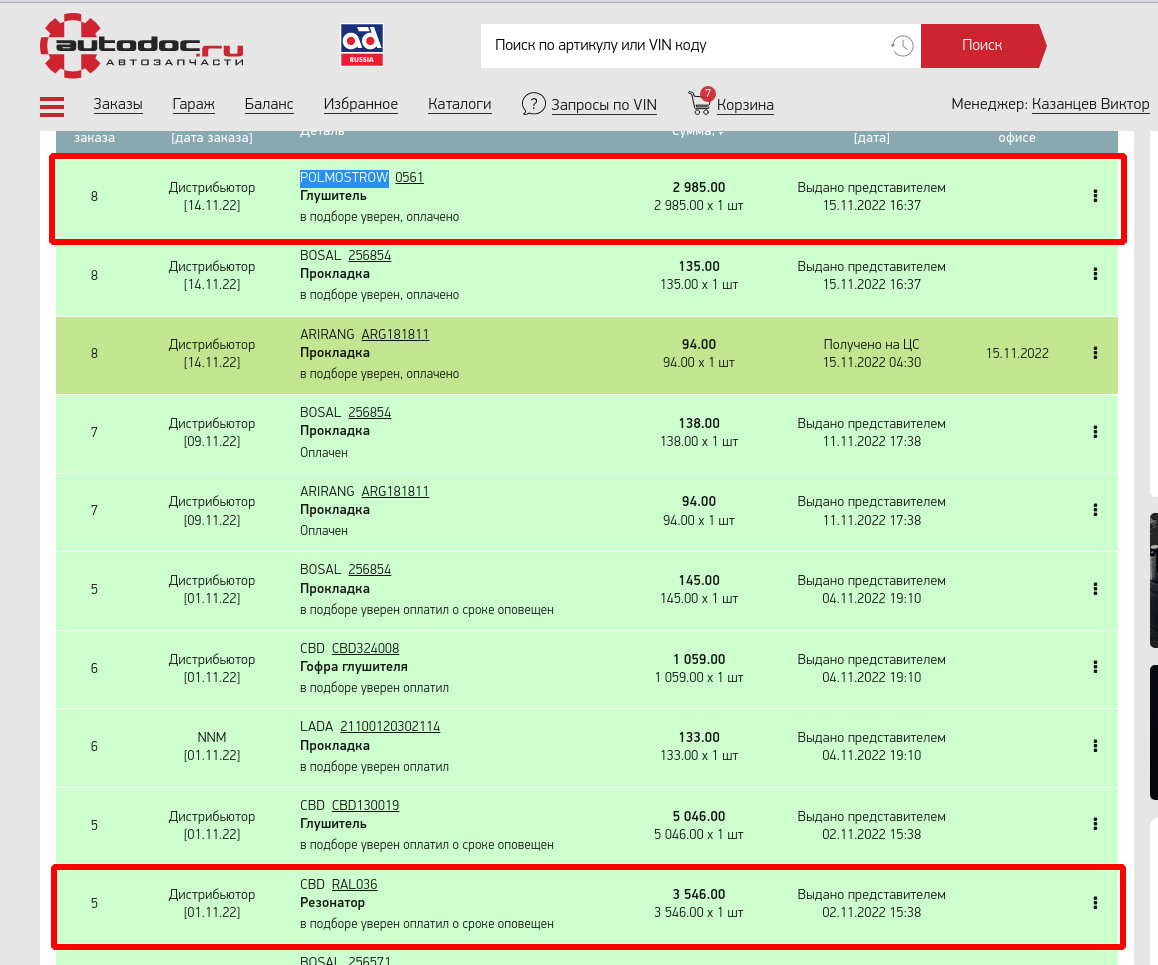This screenshot has width=1158, height=965.
Task: Open row menu for CBD324008 Гофра глушителя
Action: pyautogui.click(x=1095, y=667)
